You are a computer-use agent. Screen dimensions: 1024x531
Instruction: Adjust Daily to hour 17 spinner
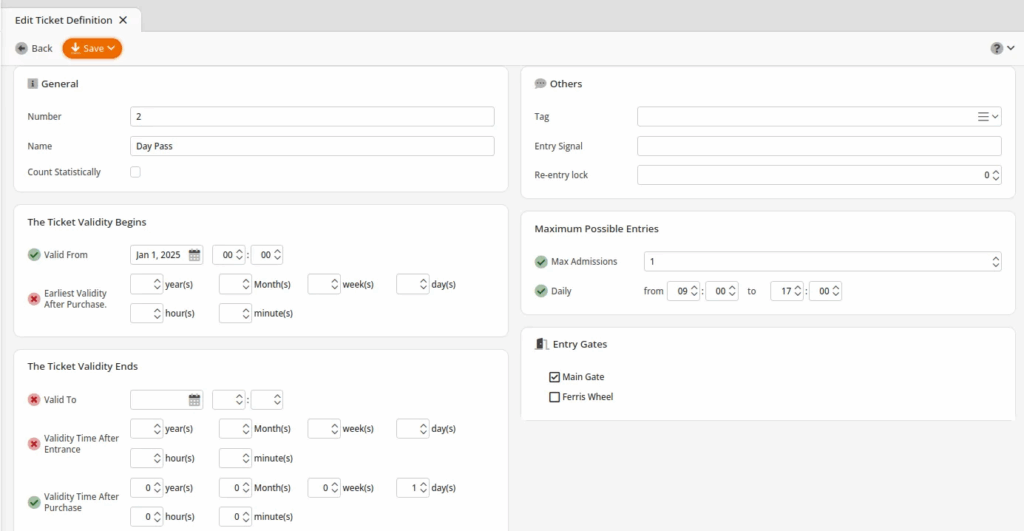pos(797,291)
